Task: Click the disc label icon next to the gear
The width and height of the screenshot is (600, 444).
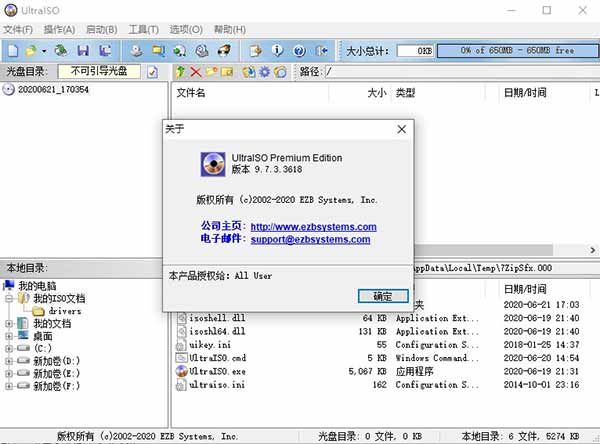Action: 280,72
